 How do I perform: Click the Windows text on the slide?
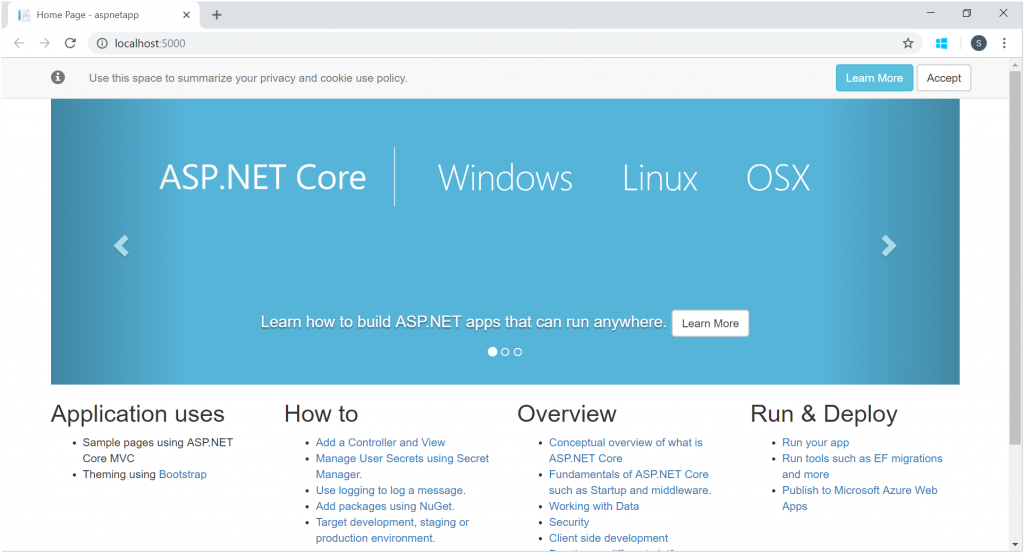coord(505,178)
